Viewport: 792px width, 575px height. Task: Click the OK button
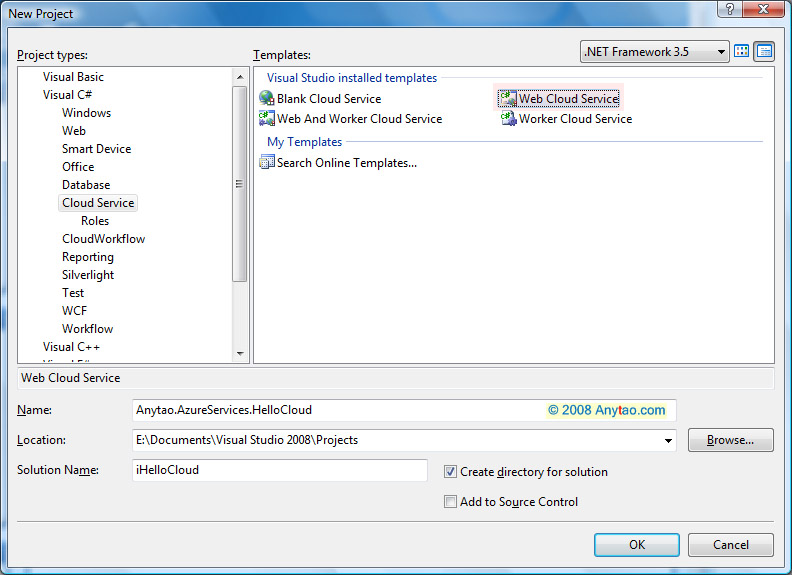click(636, 545)
